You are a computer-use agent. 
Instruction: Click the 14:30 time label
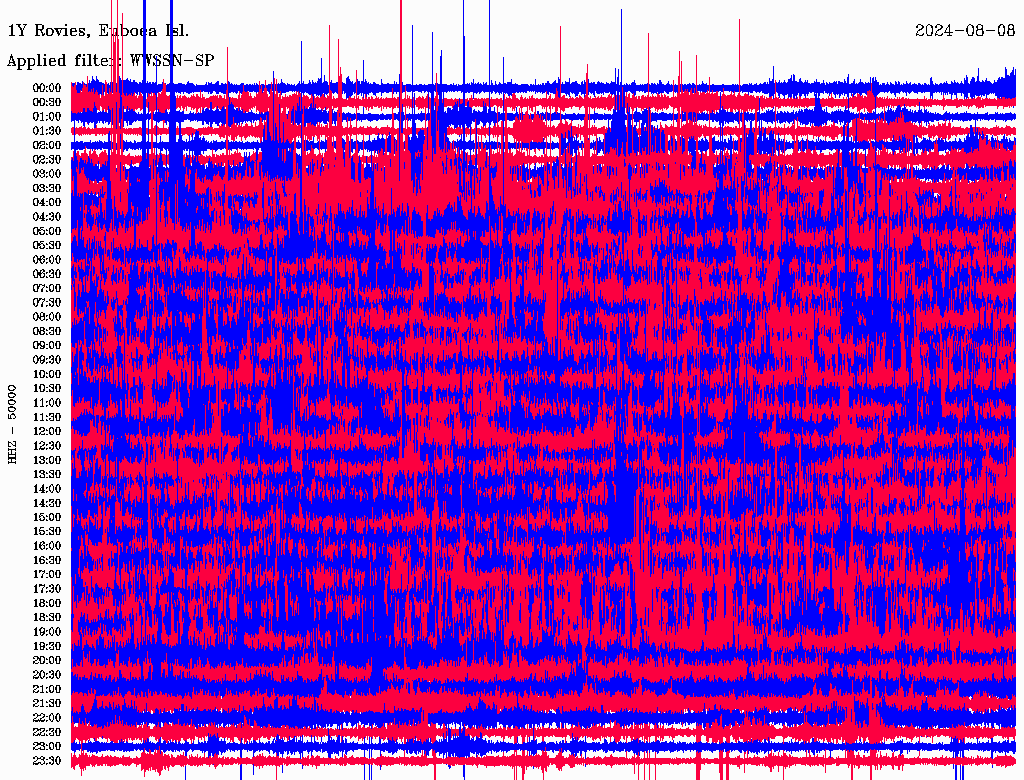(x=47, y=504)
